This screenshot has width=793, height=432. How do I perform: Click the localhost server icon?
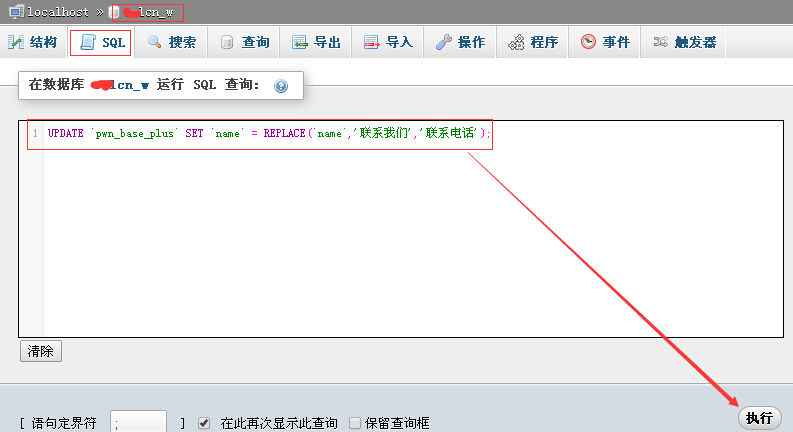tap(16, 11)
